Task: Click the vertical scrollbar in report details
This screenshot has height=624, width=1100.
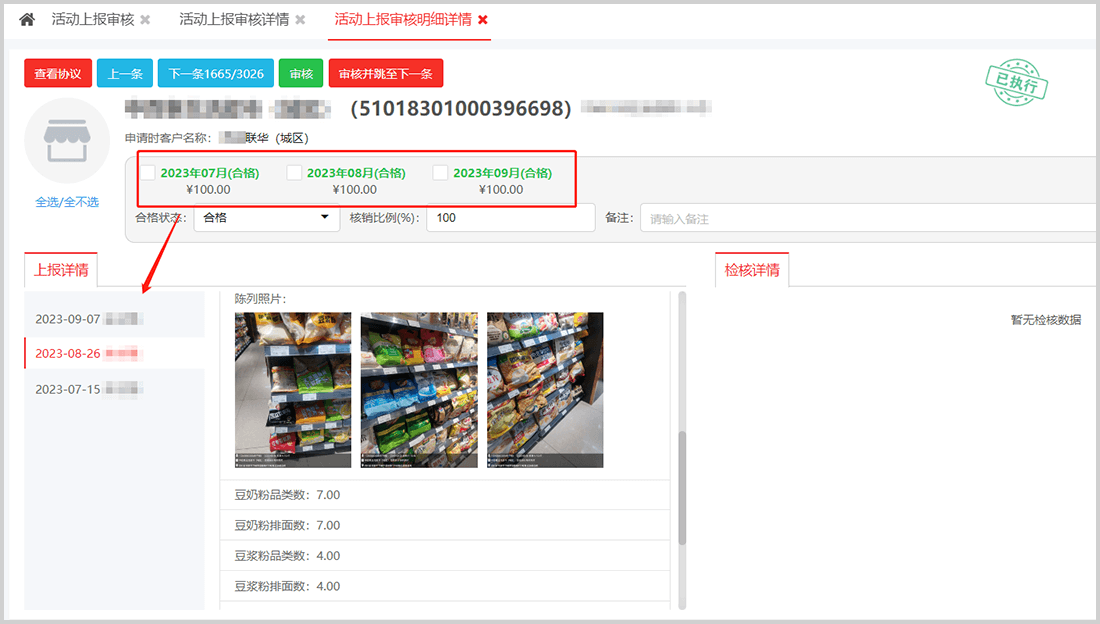Action: point(682,488)
